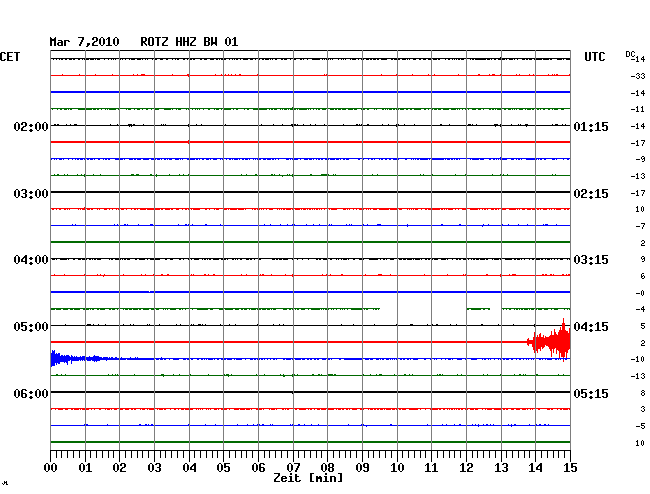
Task: Click minute-axis tick label "04"
Action: 189,467
